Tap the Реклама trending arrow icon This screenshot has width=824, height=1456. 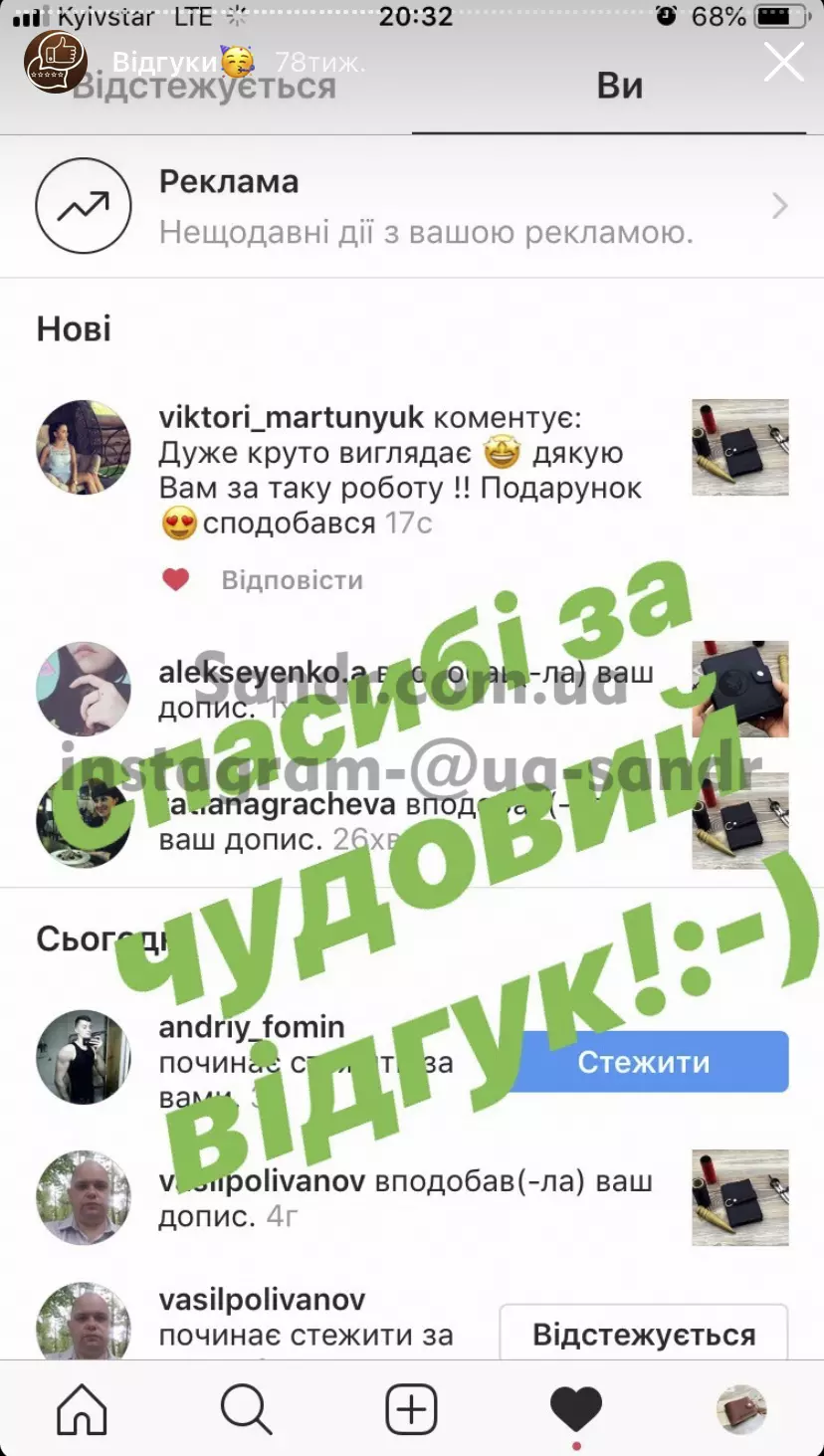pos(84,206)
